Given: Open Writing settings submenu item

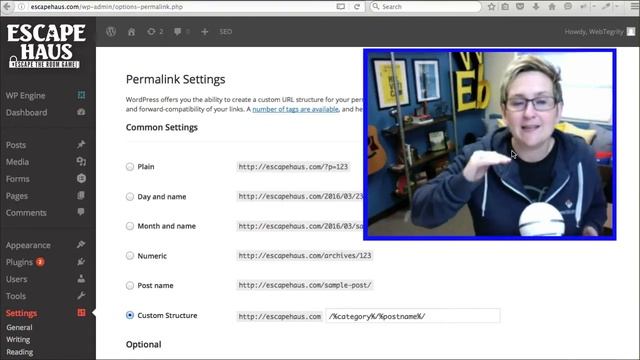Looking at the screenshot, I should point(18,340).
